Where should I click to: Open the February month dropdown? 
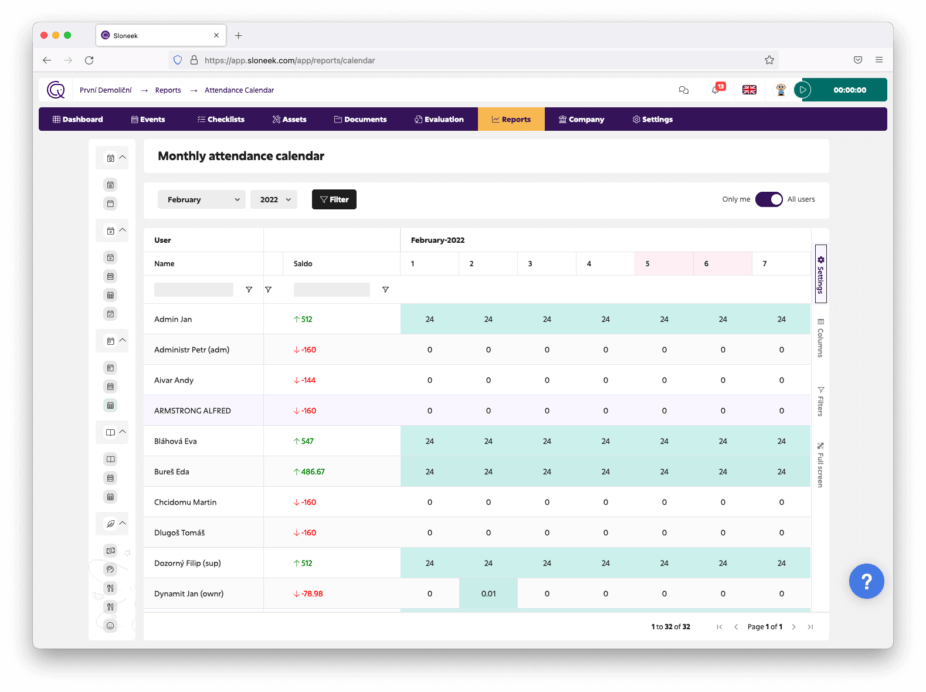pyautogui.click(x=201, y=200)
